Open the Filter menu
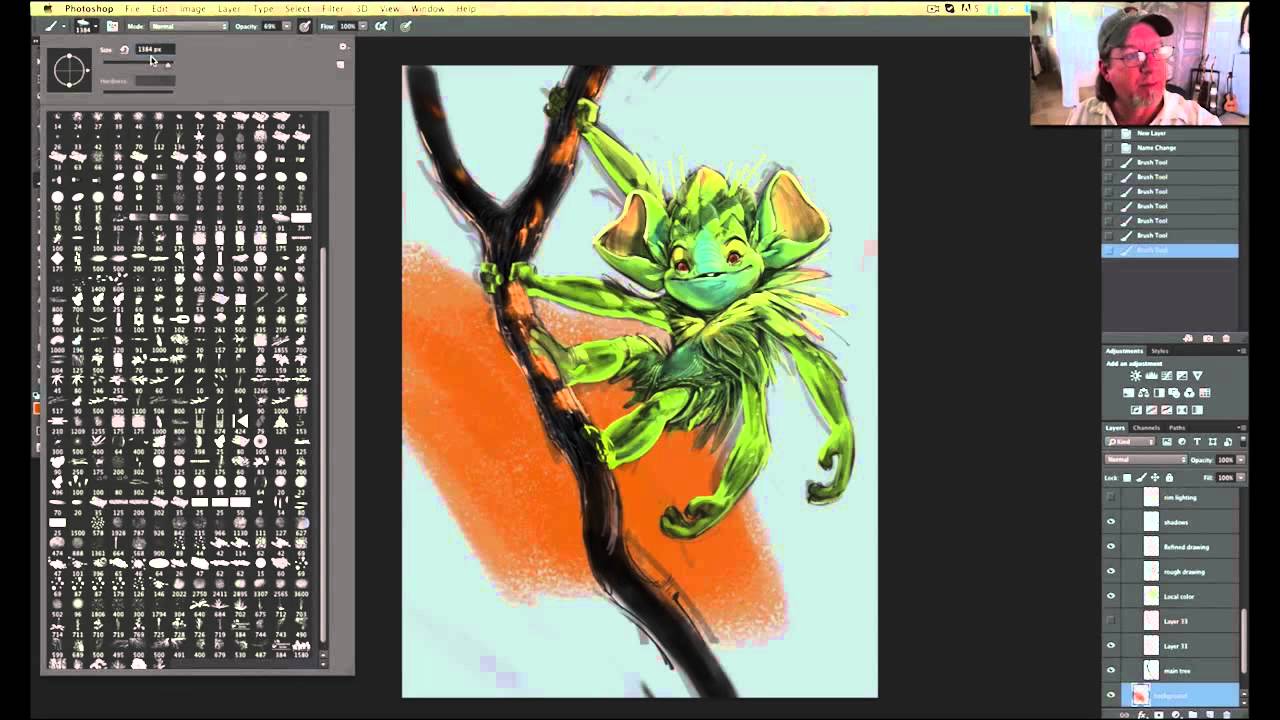Image resolution: width=1280 pixels, height=720 pixels. (333, 8)
